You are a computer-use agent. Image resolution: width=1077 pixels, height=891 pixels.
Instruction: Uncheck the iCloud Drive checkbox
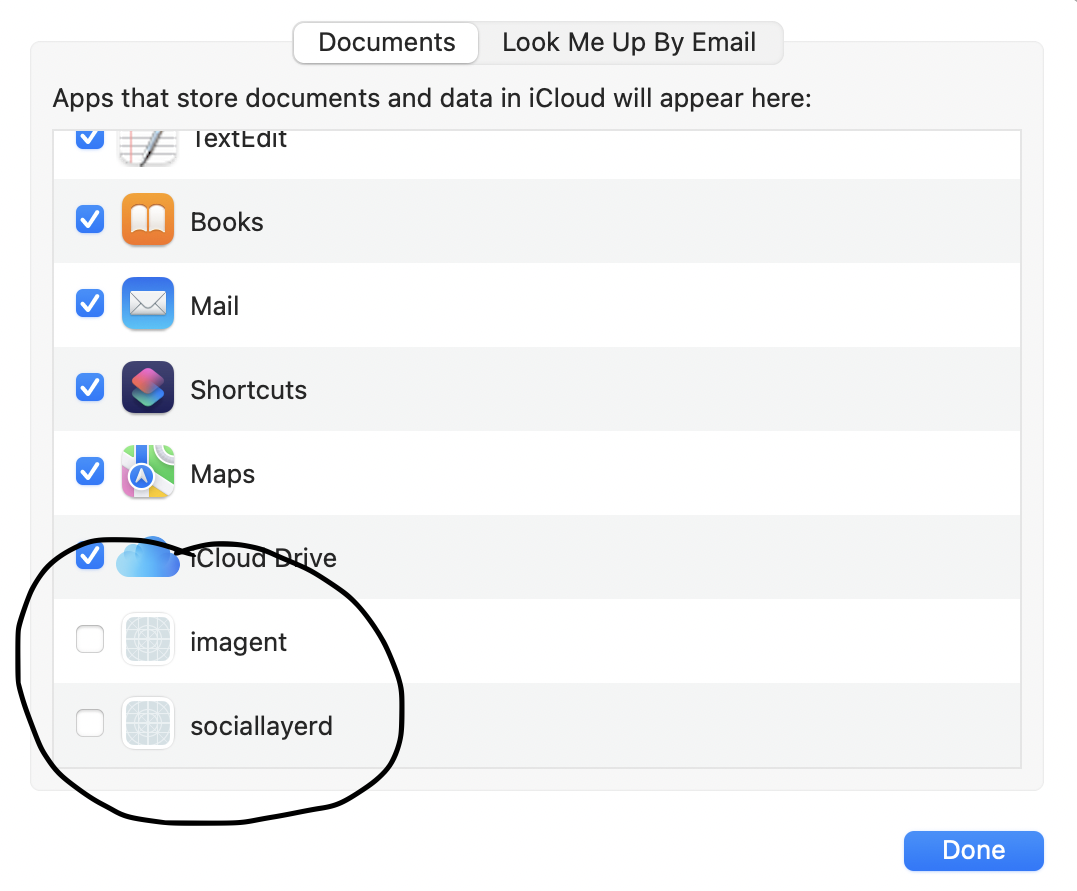(x=90, y=555)
